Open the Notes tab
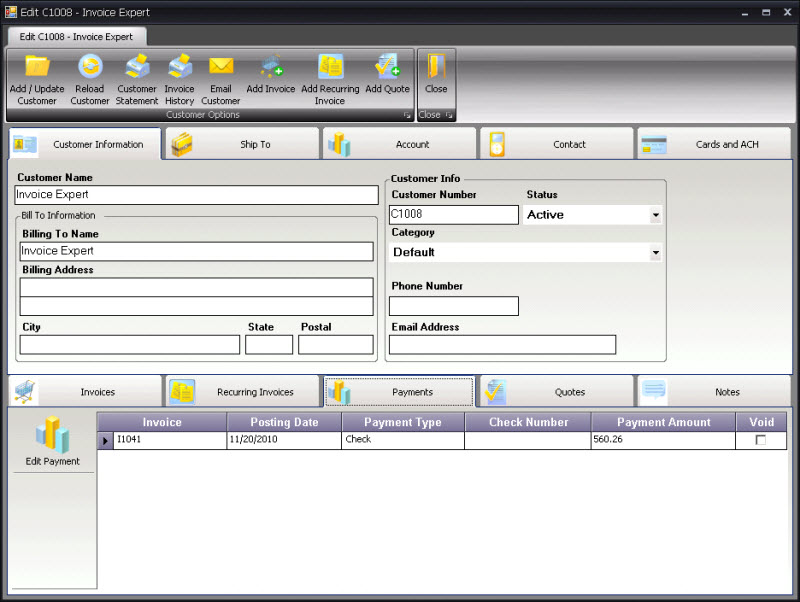Image resolution: width=800 pixels, height=602 pixels. (714, 392)
